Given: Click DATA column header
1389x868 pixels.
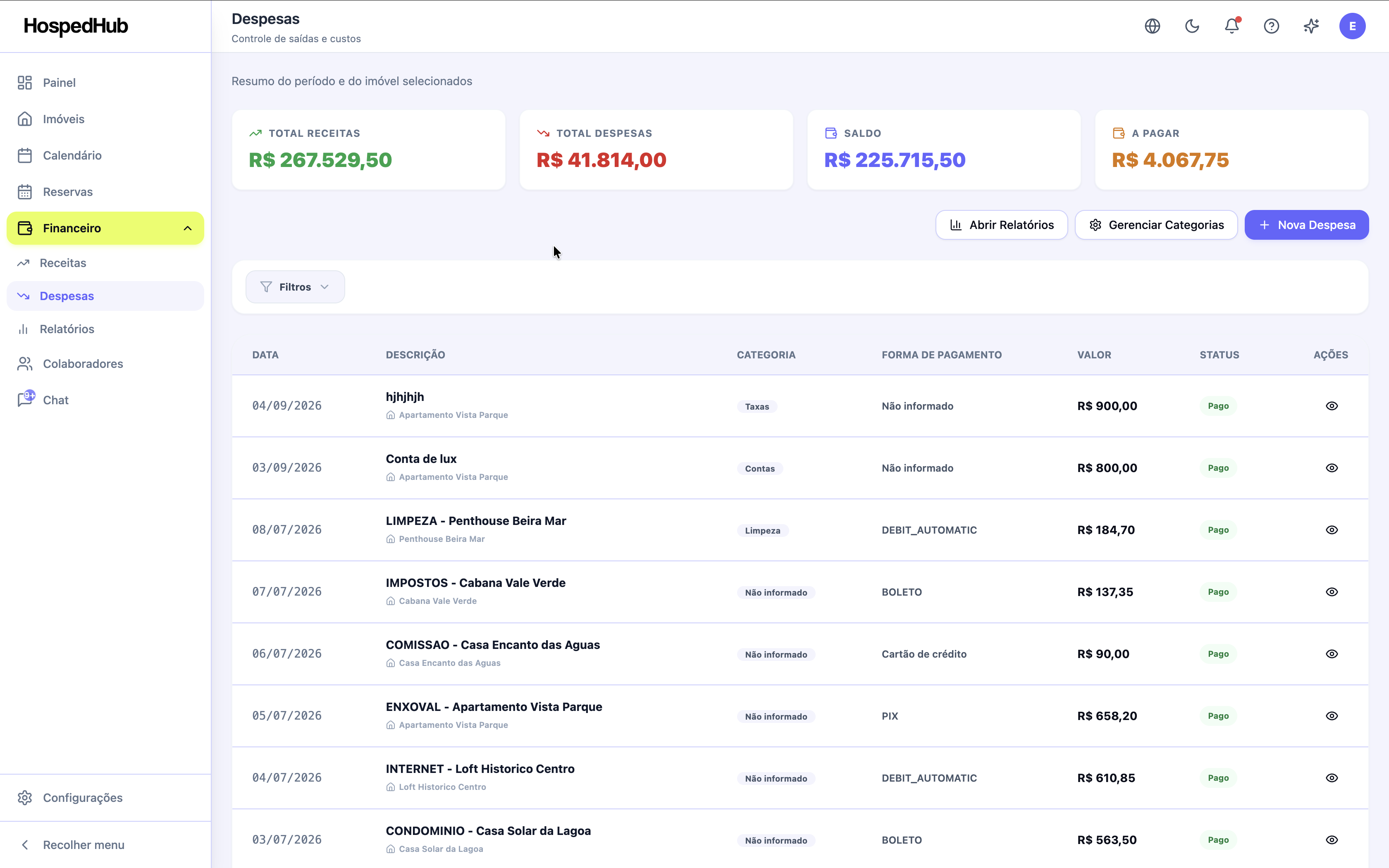Looking at the screenshot, I should (265, 355).
